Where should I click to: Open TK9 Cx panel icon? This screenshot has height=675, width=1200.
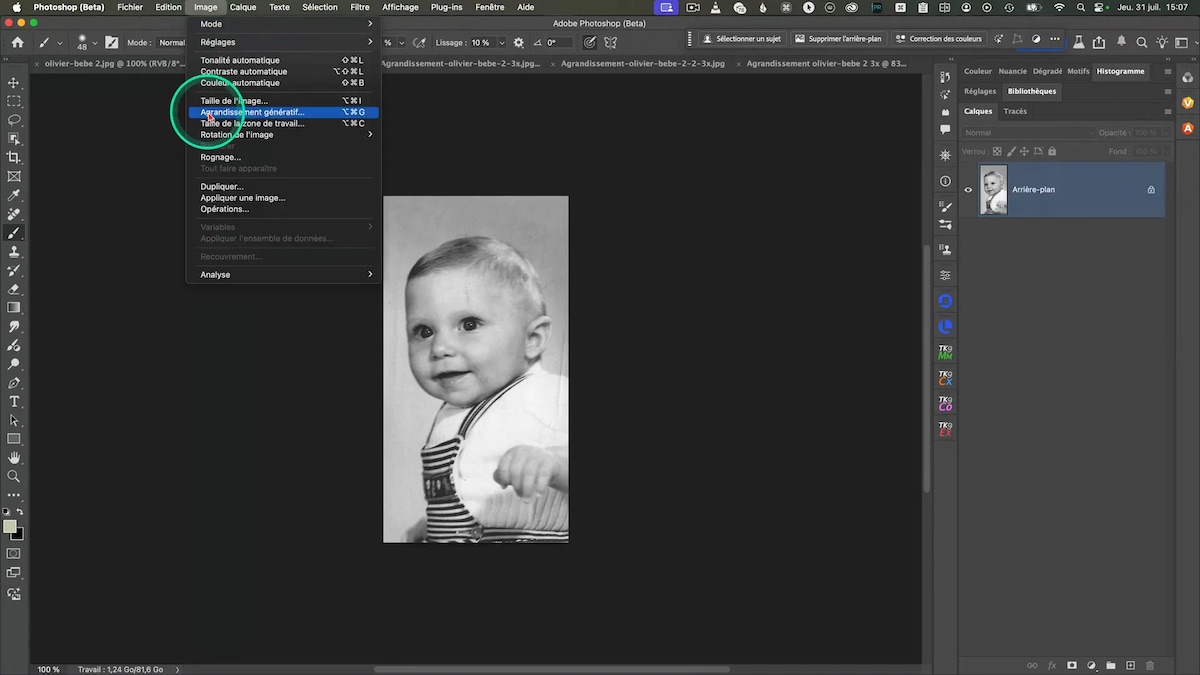pyautogui.click(x=945, y=378)
